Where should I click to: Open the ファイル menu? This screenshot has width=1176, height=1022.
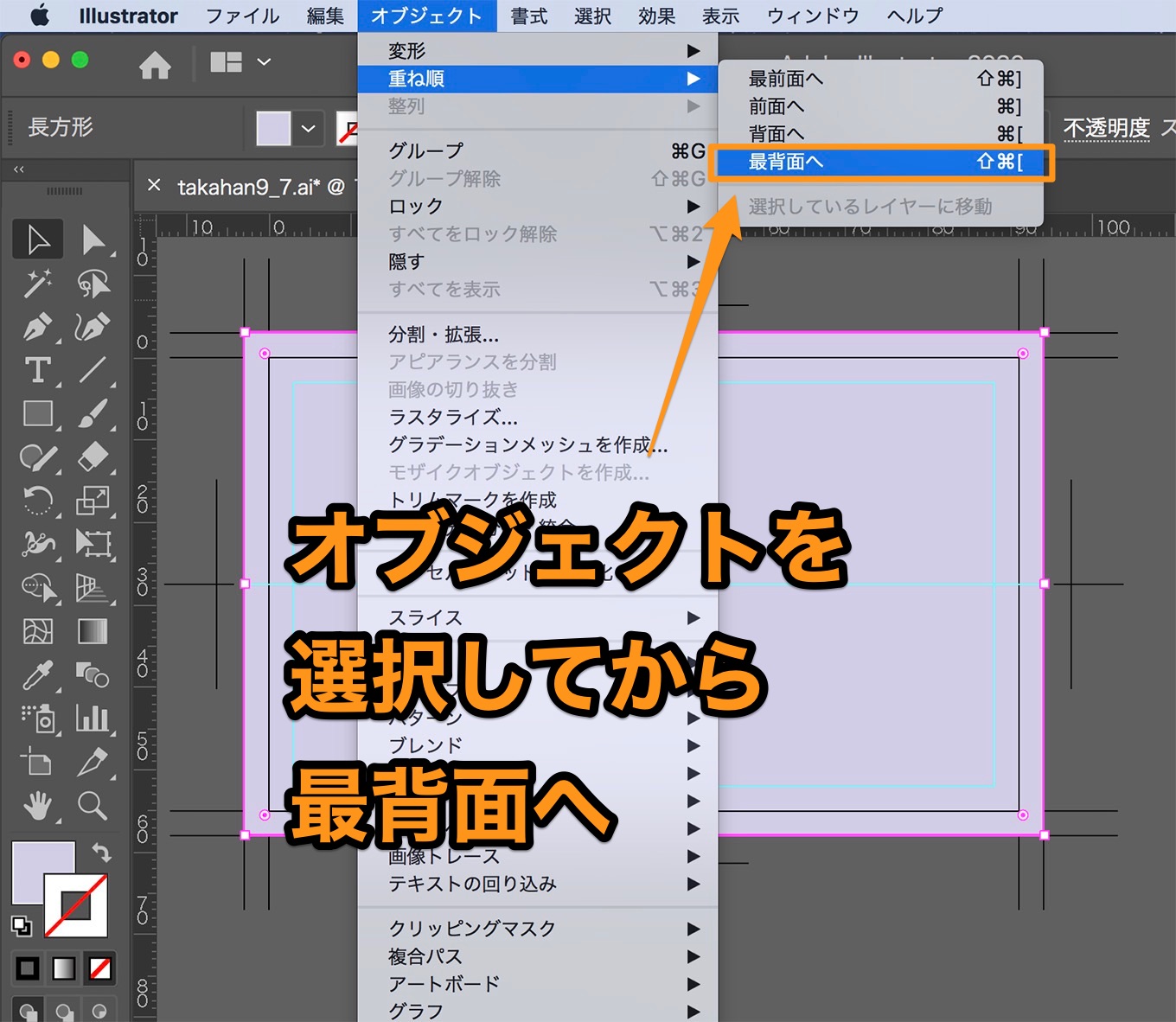pos(242,16)
